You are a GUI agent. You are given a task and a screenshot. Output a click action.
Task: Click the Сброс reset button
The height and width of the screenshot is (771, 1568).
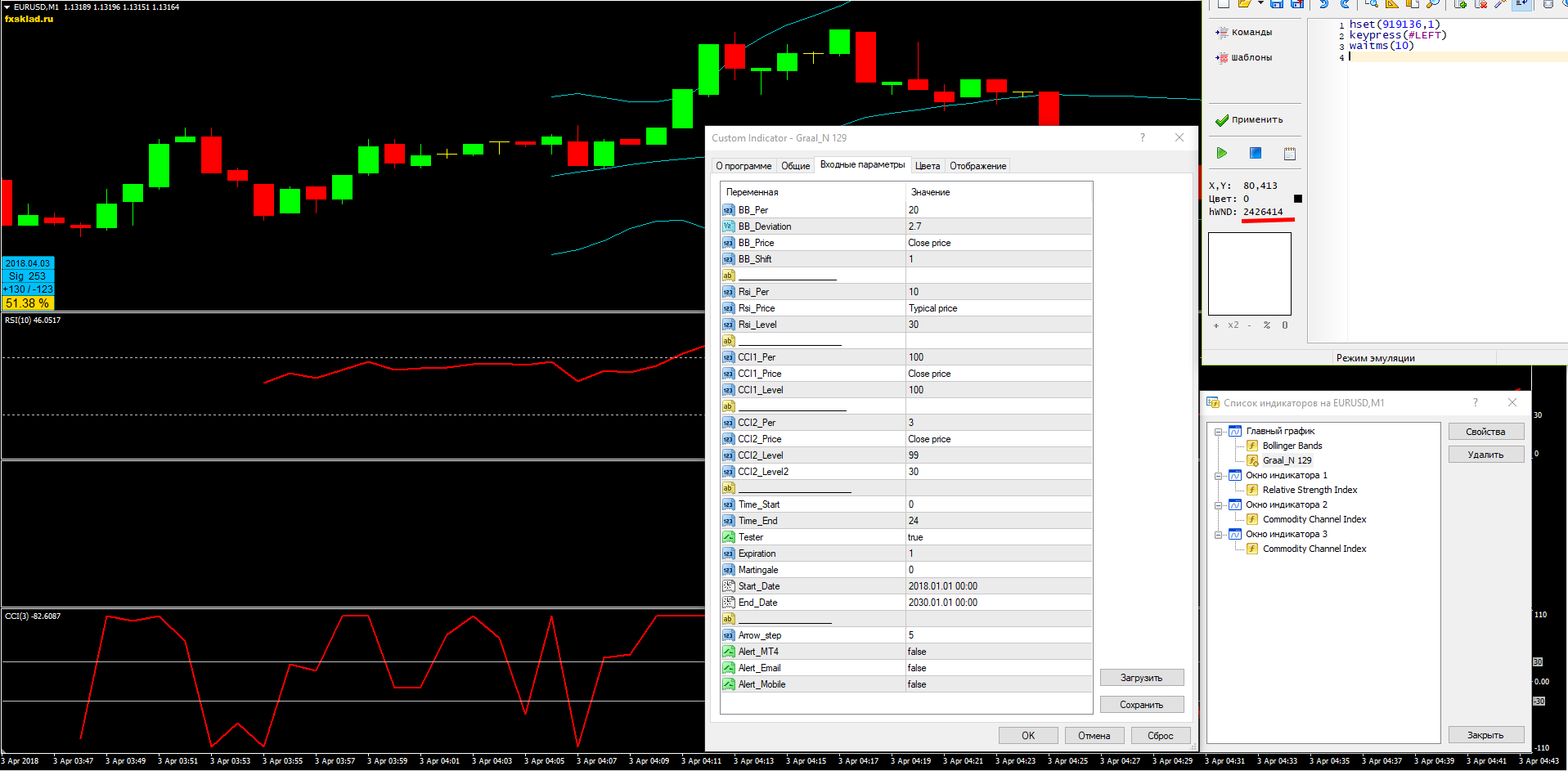(1161, 736)
